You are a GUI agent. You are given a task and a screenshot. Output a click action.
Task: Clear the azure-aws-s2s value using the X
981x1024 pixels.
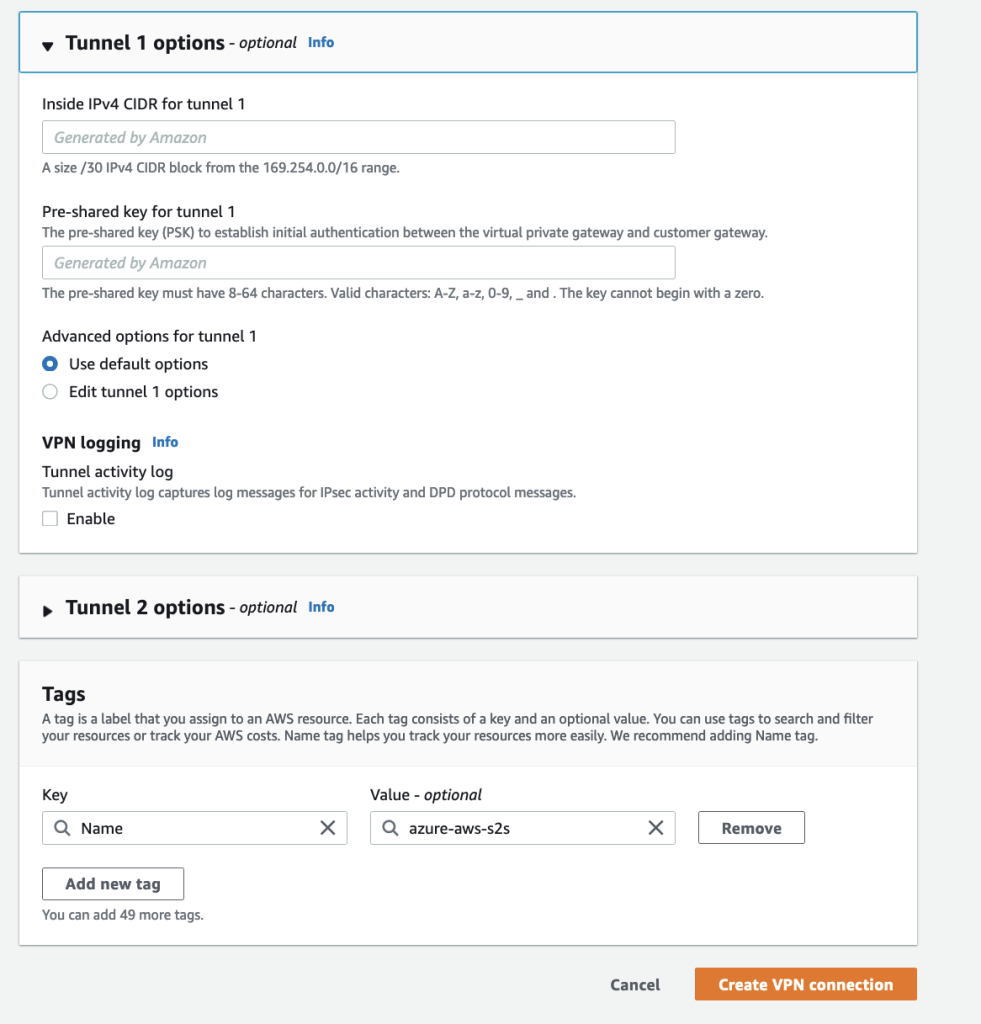coord(656,827)
